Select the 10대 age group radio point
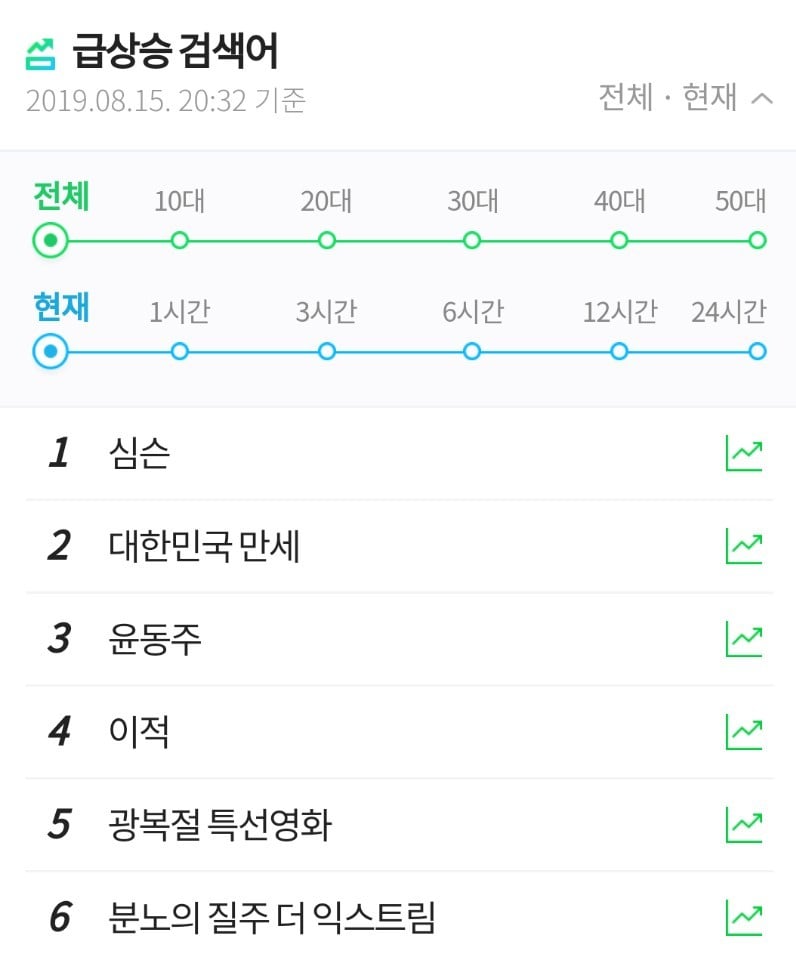 180,240
